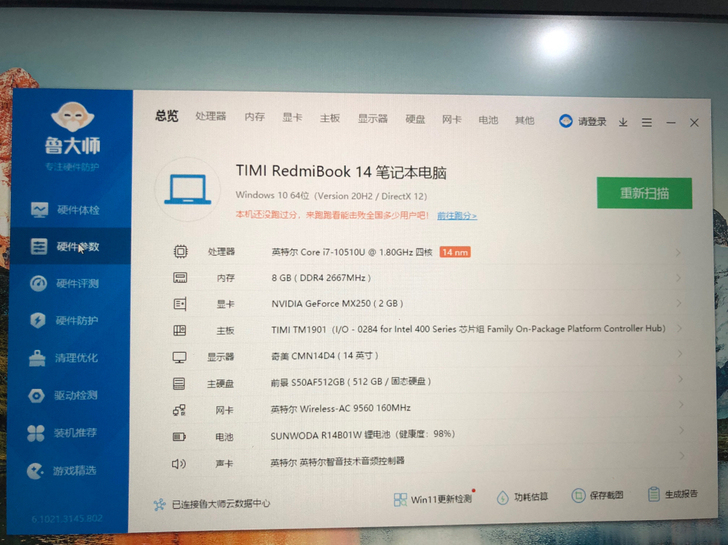Click the 声卡 speaker row icon
The height and width of the screenshot is (545, 728).
pyautogui.click(x=179, y=463)
